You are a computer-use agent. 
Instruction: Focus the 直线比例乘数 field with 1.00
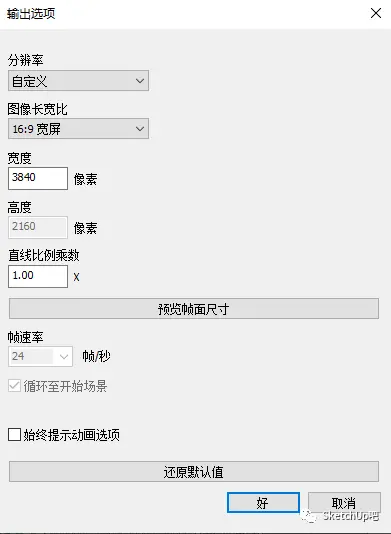click(x=38, y=276)
